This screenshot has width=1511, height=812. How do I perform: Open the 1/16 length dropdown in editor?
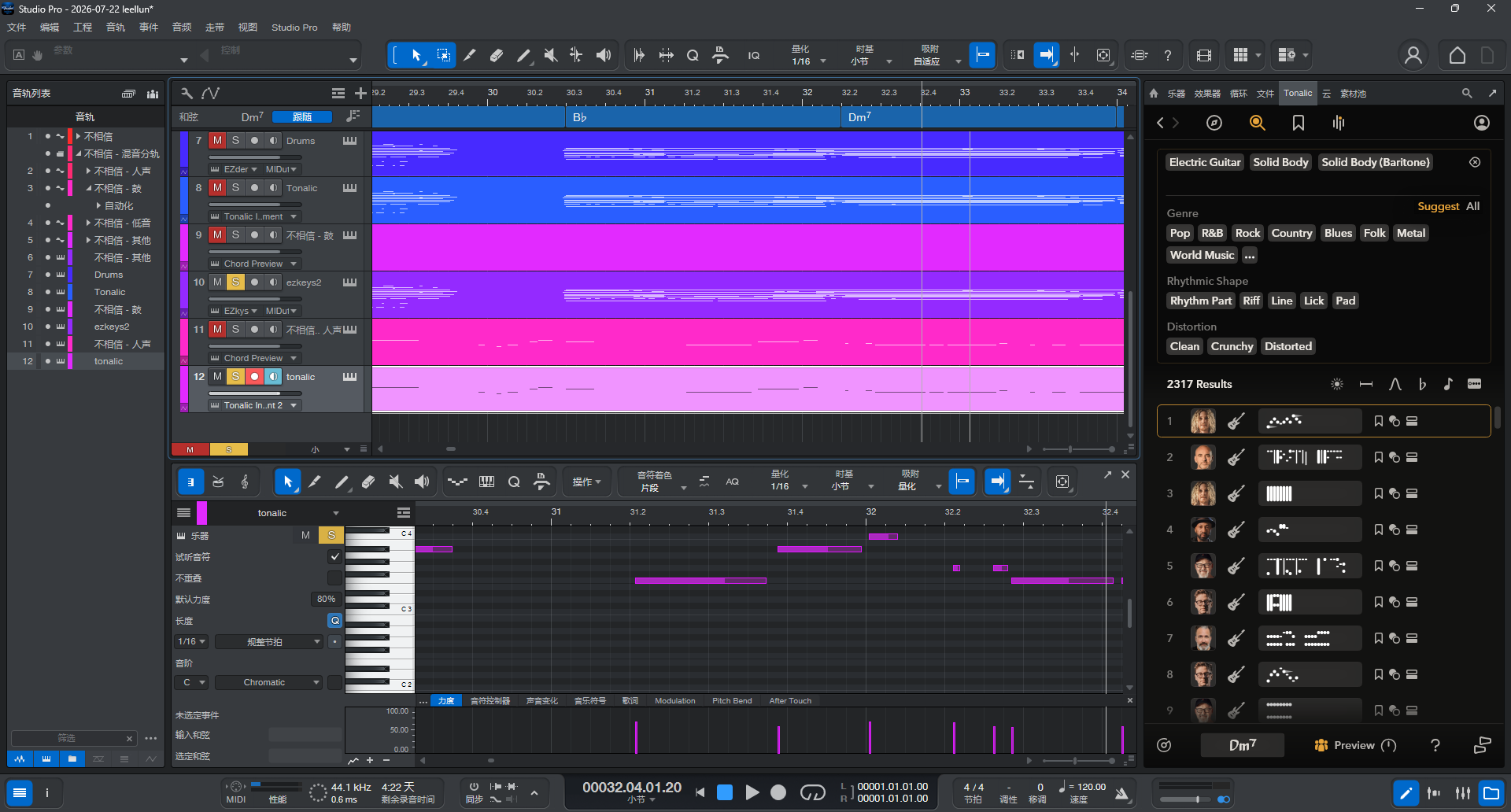coord(191,641)
